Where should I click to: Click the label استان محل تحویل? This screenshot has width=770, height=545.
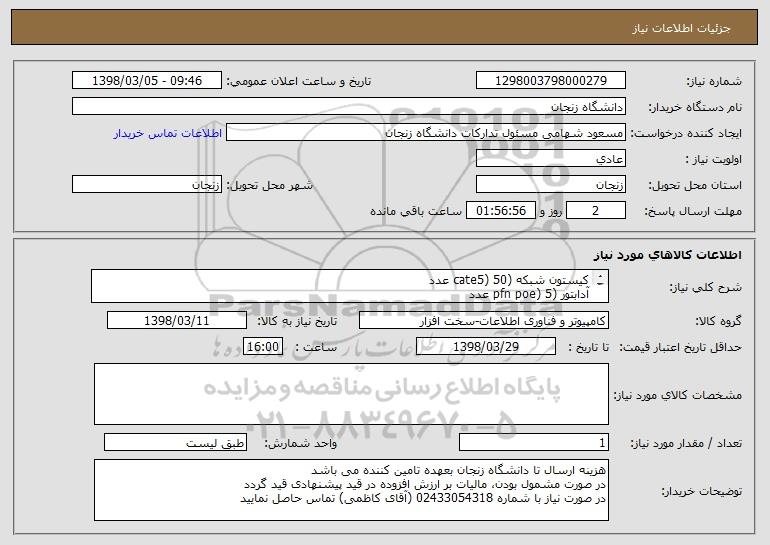[695, 185]
